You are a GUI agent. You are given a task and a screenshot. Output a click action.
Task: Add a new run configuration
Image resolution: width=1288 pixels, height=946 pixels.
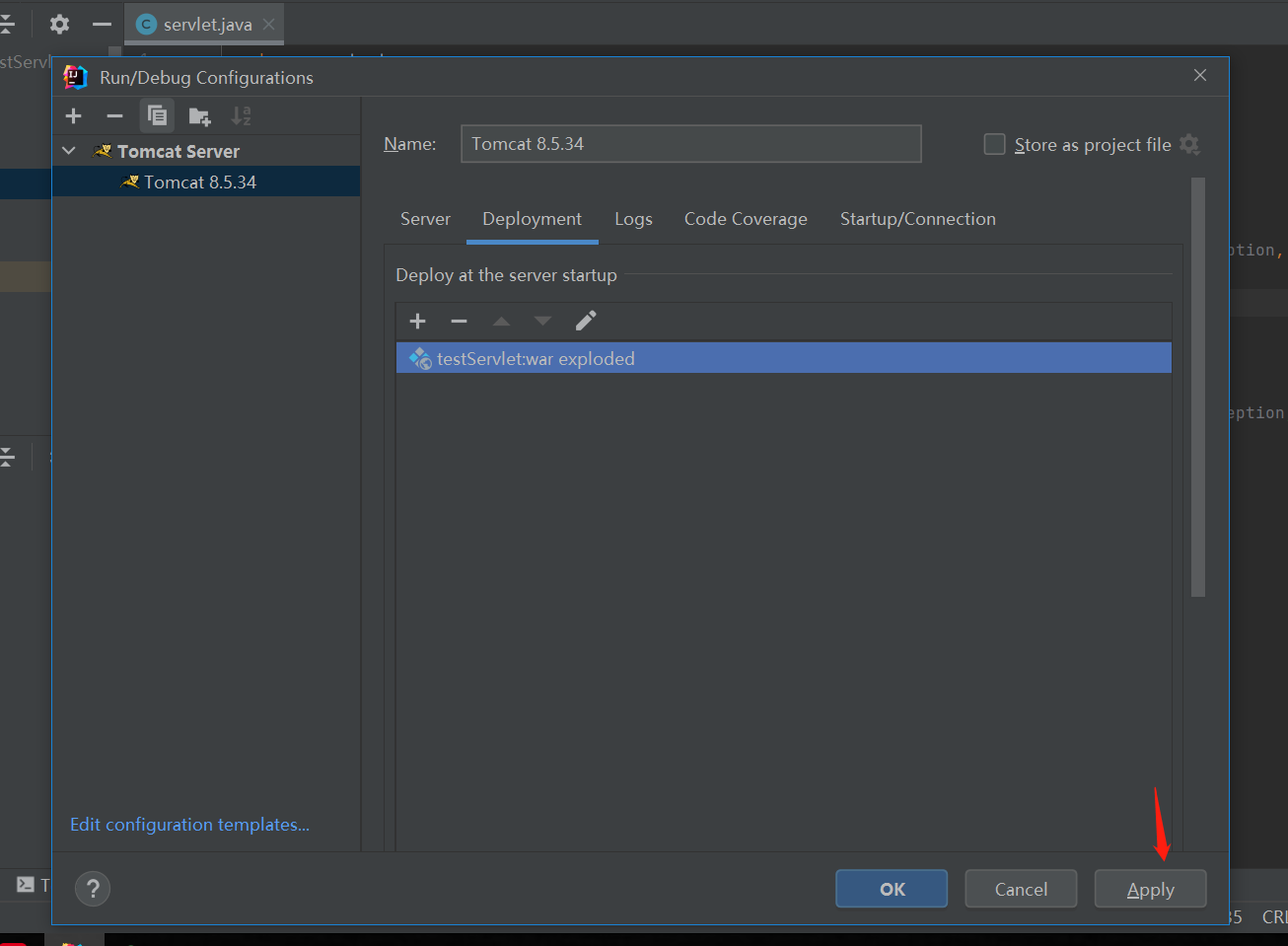(x=73, y=116)
